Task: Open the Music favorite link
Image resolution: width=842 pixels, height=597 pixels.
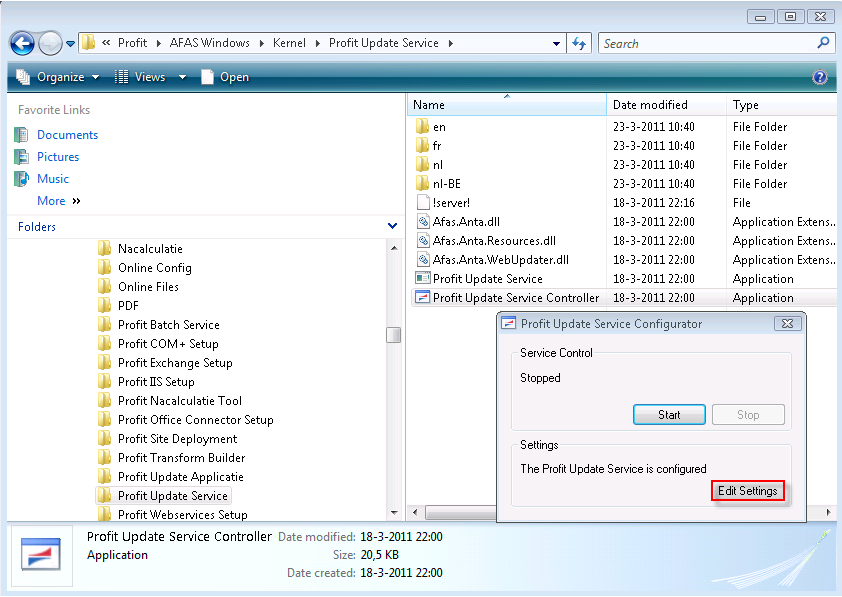Action: tap(53, 179)
